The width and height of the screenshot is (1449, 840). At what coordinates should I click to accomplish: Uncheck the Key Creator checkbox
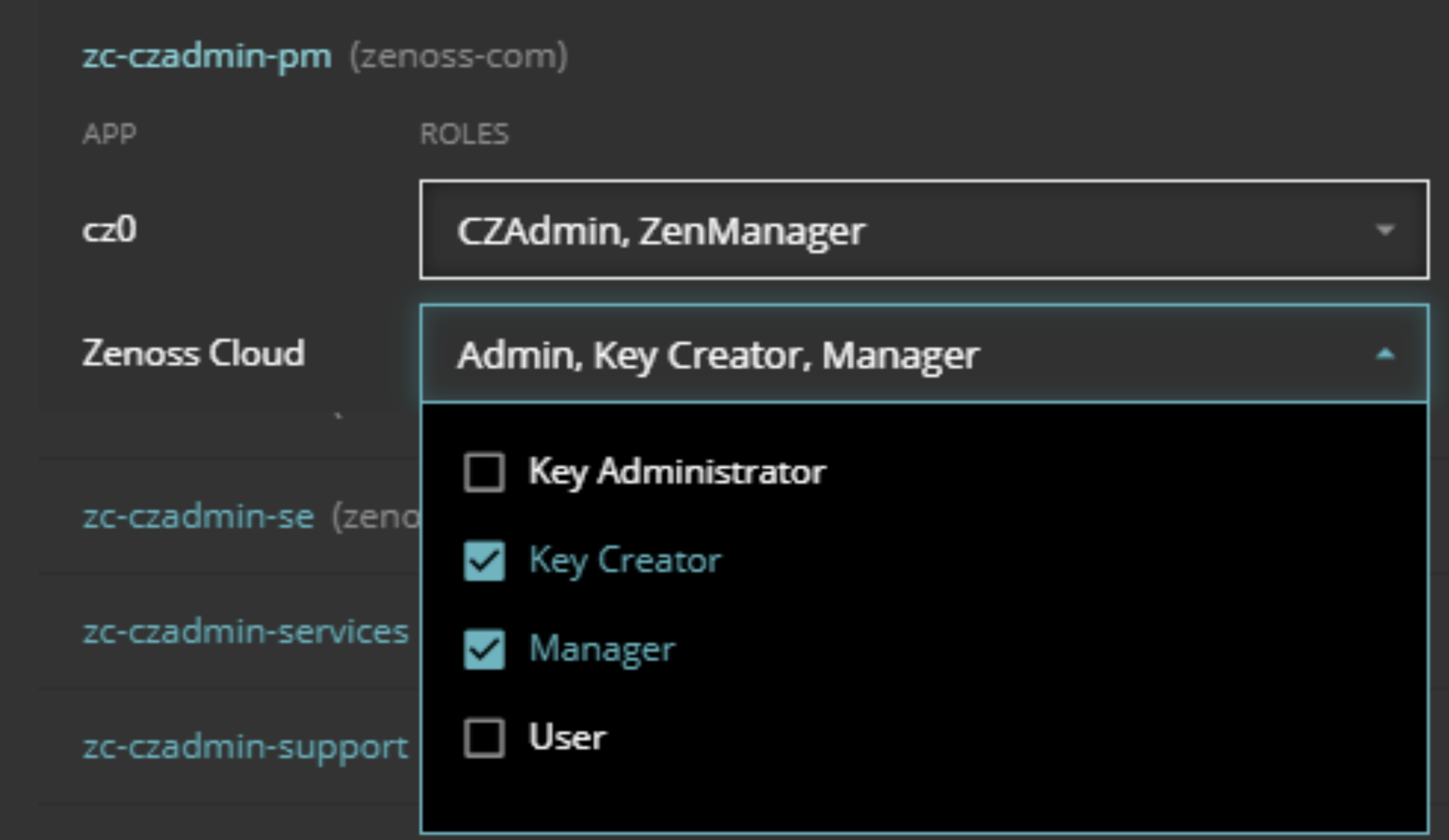point(484,561)
